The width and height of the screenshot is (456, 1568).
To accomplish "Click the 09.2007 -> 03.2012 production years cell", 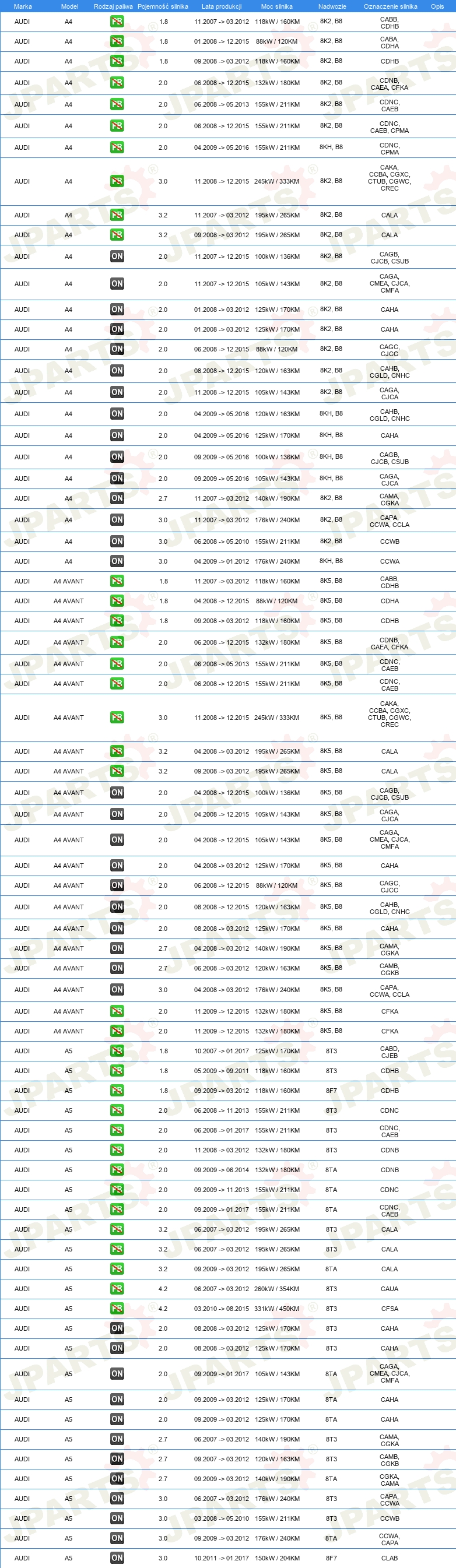I will coord(222,1459).
